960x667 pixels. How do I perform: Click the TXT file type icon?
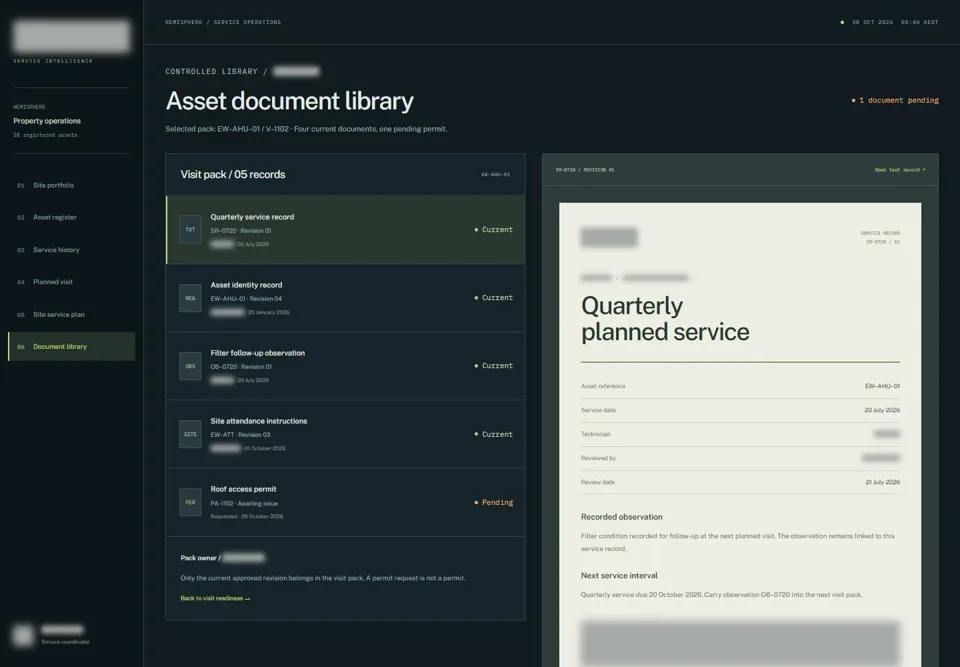pyautogui.click(x=190, y=230)
